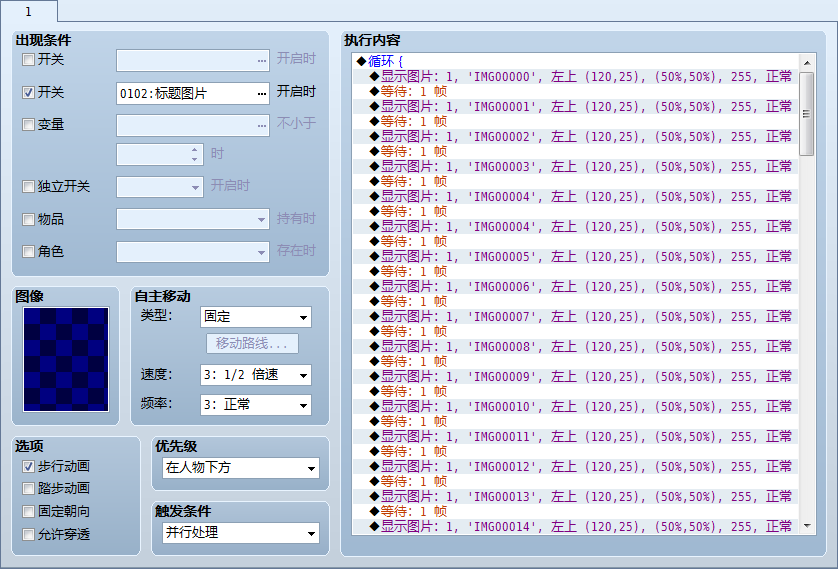The height and width of the screenshot is (569, 838).
Task: Click the variable value stepper arrows
Action: pyautogui.click(x=195, y=154)
